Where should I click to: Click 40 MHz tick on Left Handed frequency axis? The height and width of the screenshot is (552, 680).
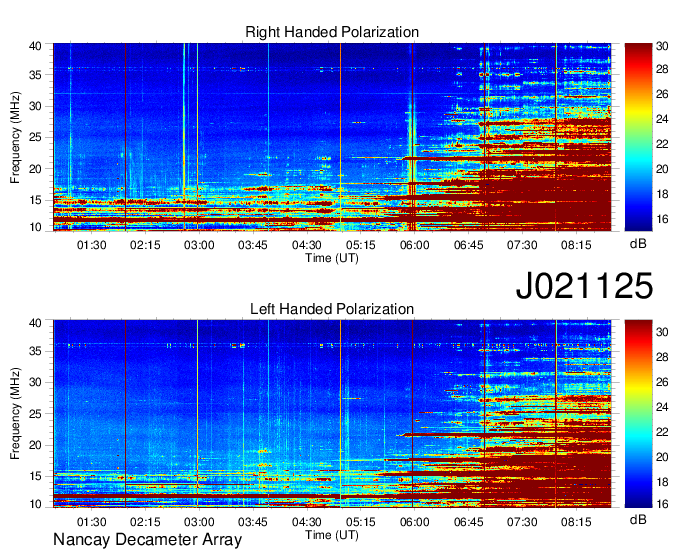click(35, 323)
